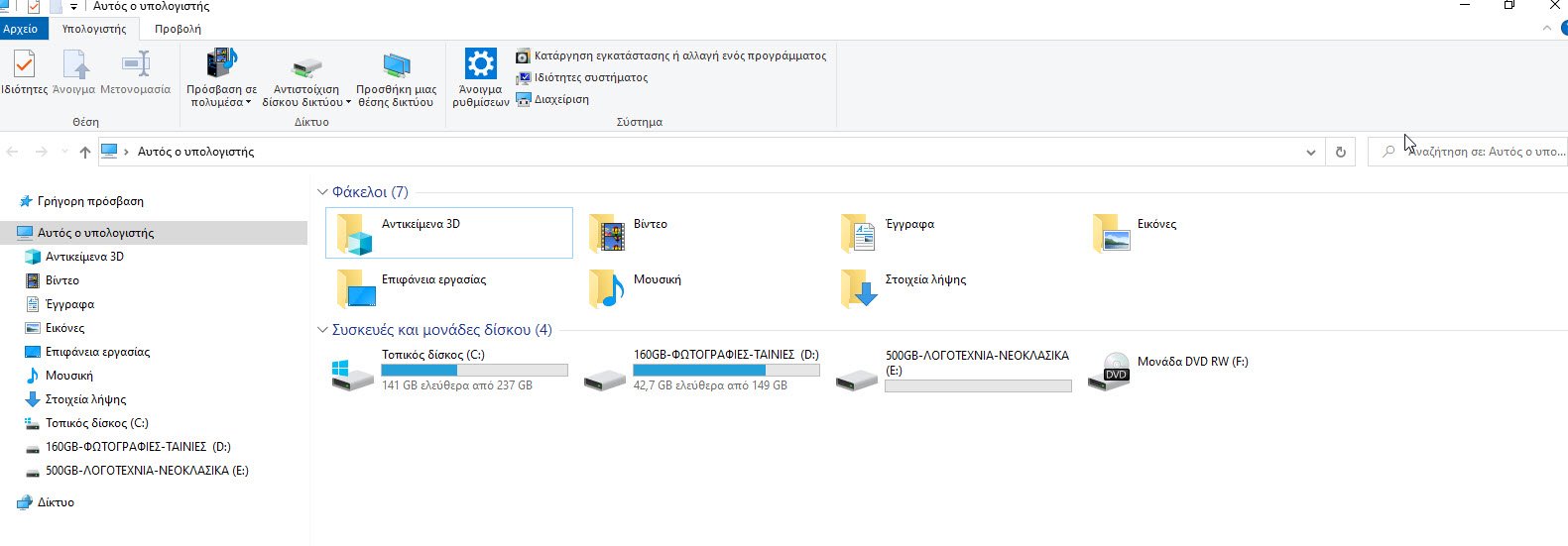Select Γρήγορη πρόσβαση in navigation pane
Viewport: 1568px width, 546px height.
click(x=90, y=201)
